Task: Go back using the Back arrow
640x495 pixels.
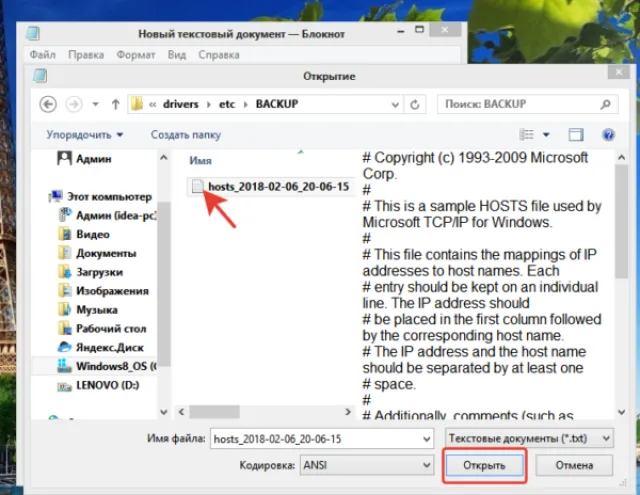Action: pos(48,104)
